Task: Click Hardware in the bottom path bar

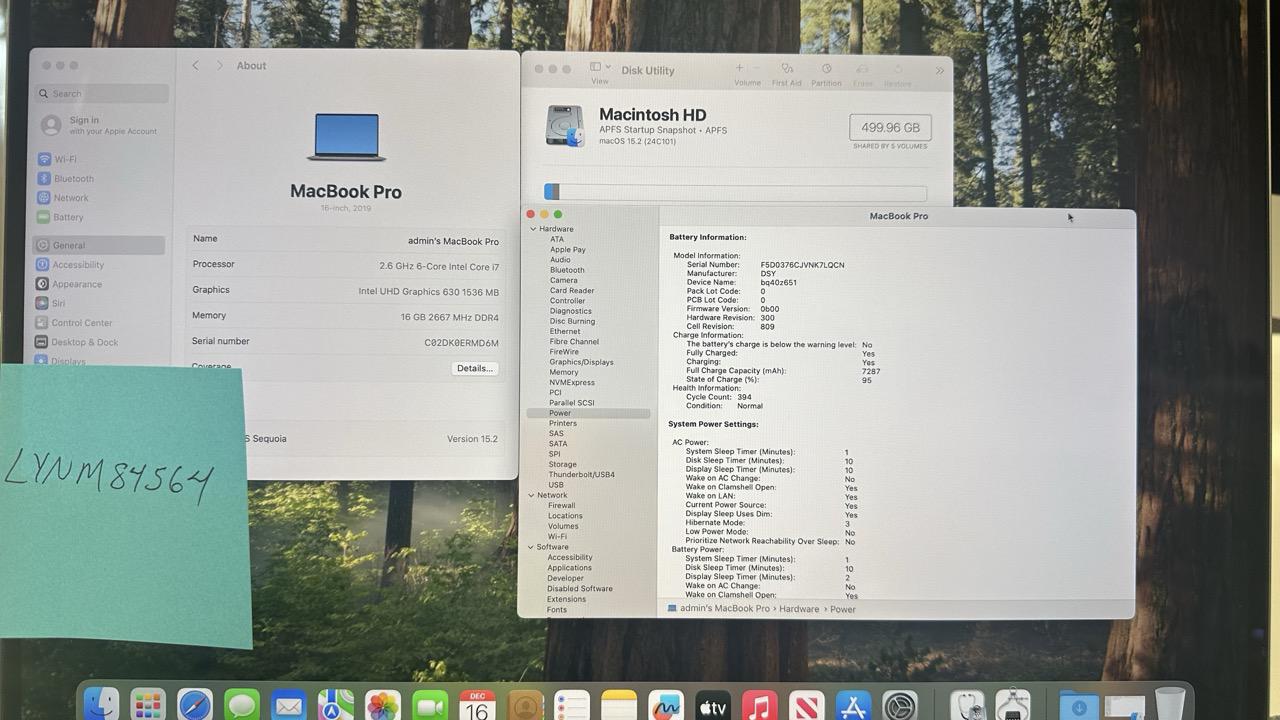Action: pos(799,609)
